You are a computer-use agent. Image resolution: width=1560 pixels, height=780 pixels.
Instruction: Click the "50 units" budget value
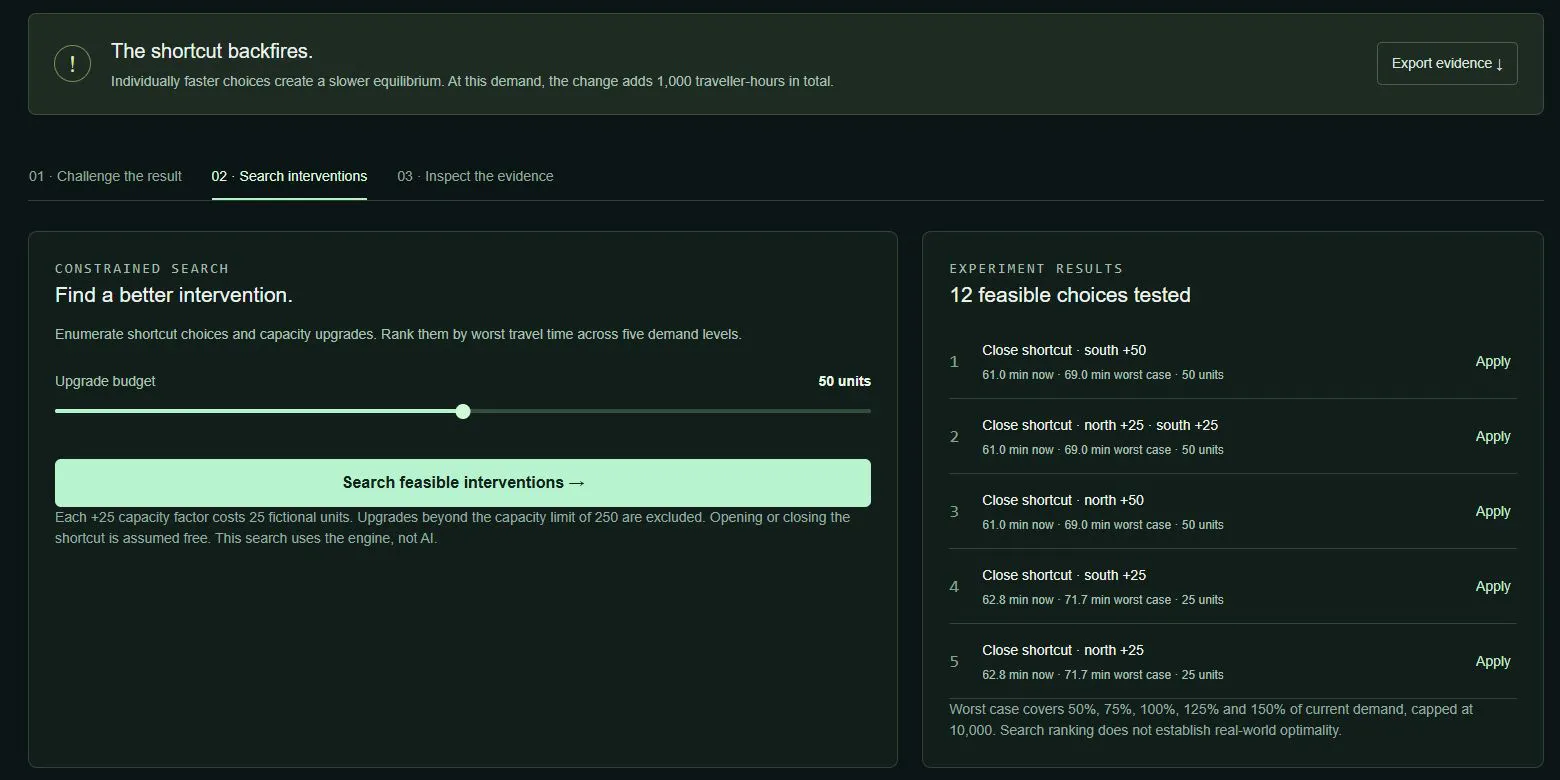[x=844, y=381]
